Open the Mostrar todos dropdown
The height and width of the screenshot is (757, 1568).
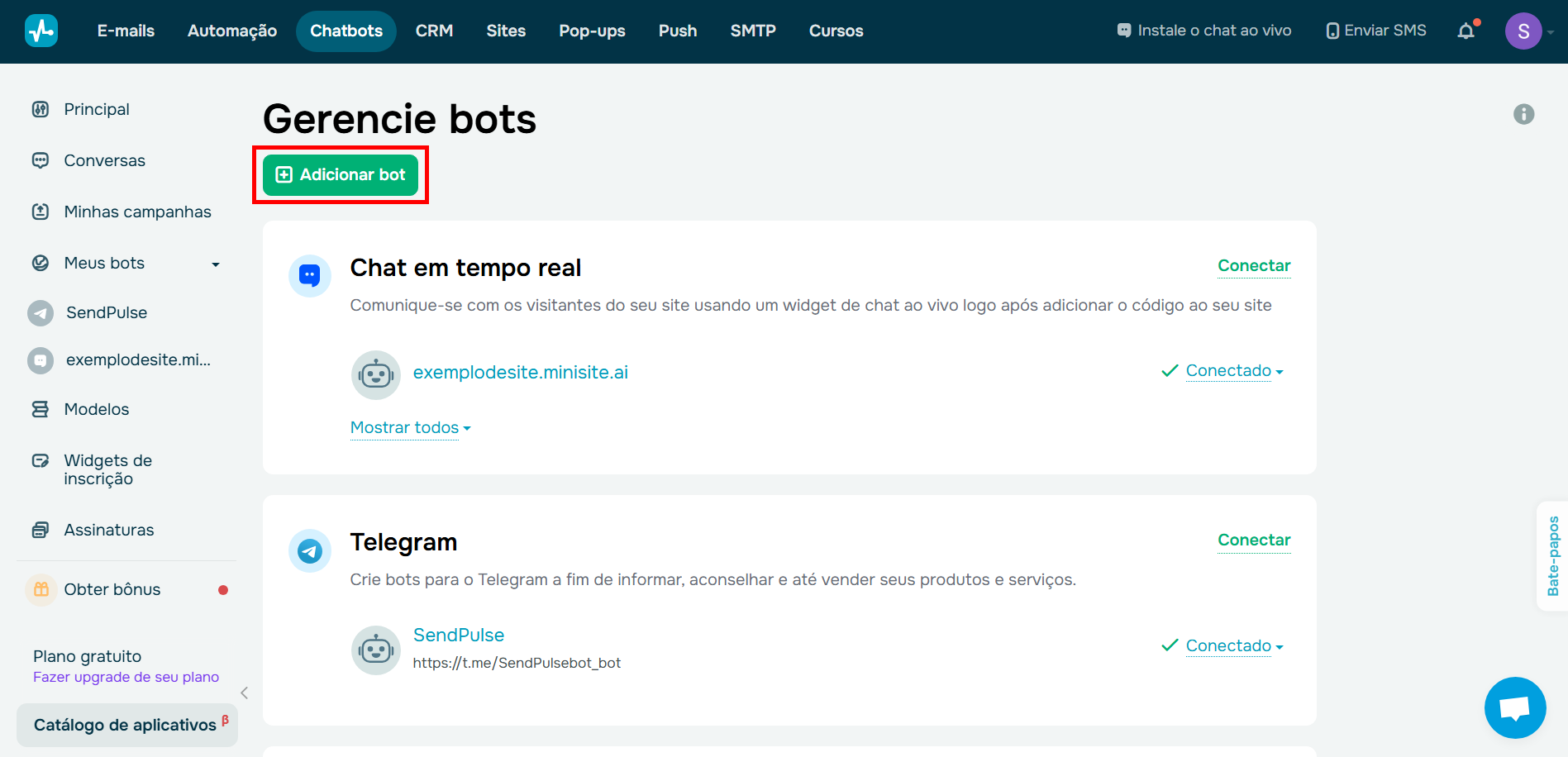click(x=408, y=427)
